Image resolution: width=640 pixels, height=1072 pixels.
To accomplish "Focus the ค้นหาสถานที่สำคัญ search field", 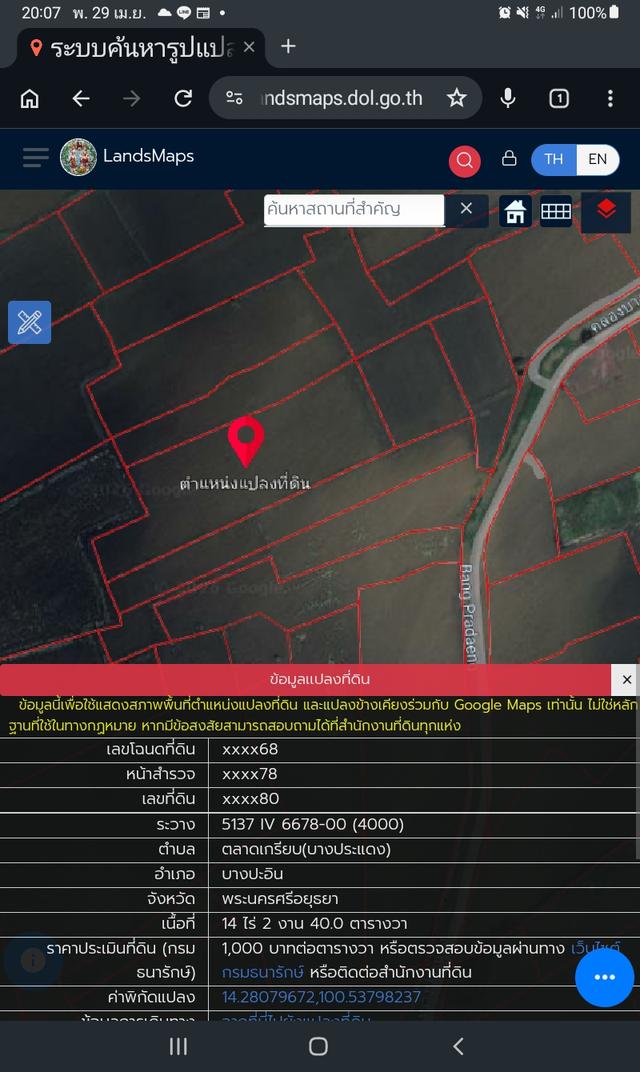I will coord(354,209).
